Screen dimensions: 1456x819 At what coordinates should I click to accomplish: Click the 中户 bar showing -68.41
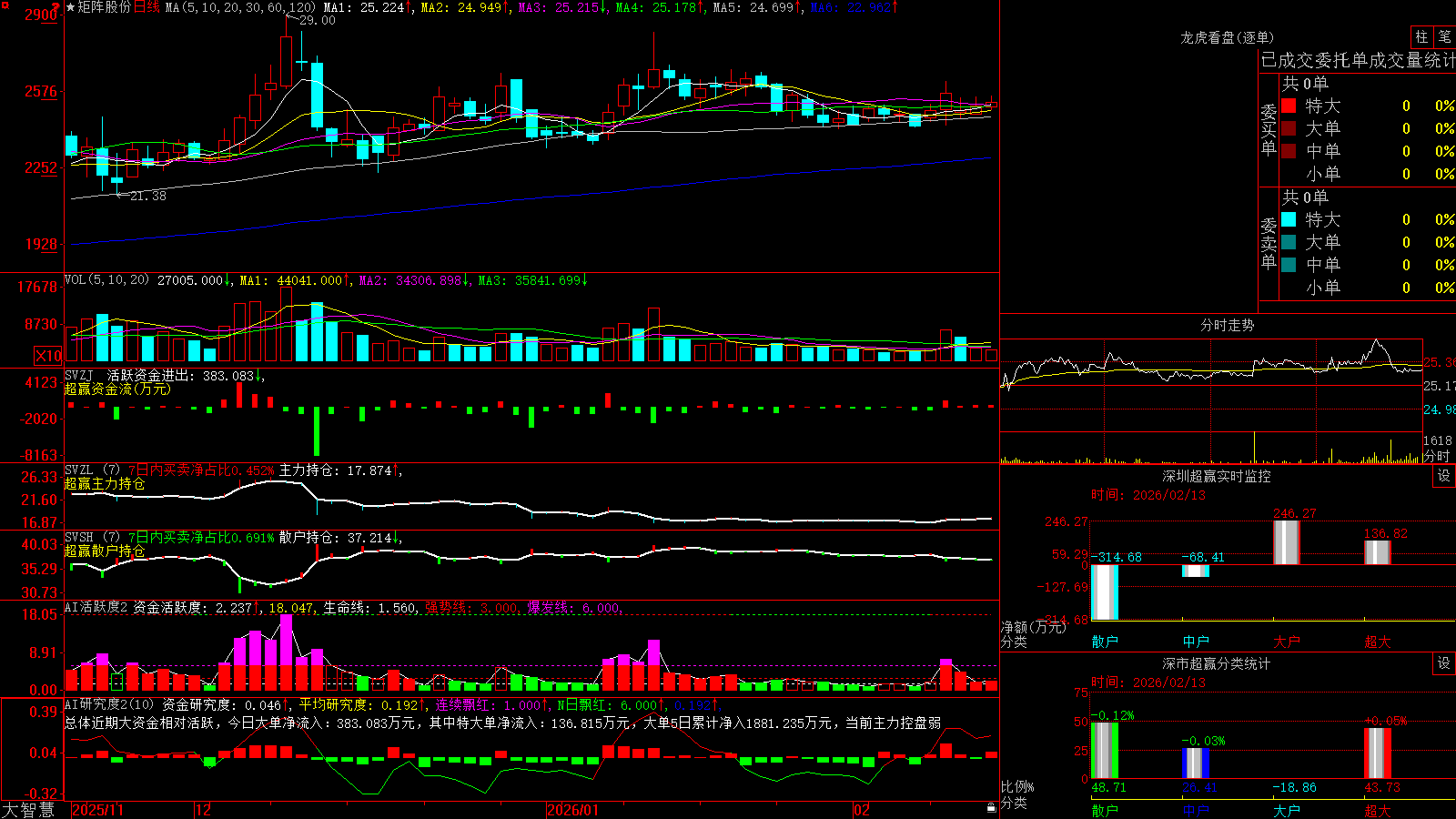pyautogui.click(x=1196, y=571)
